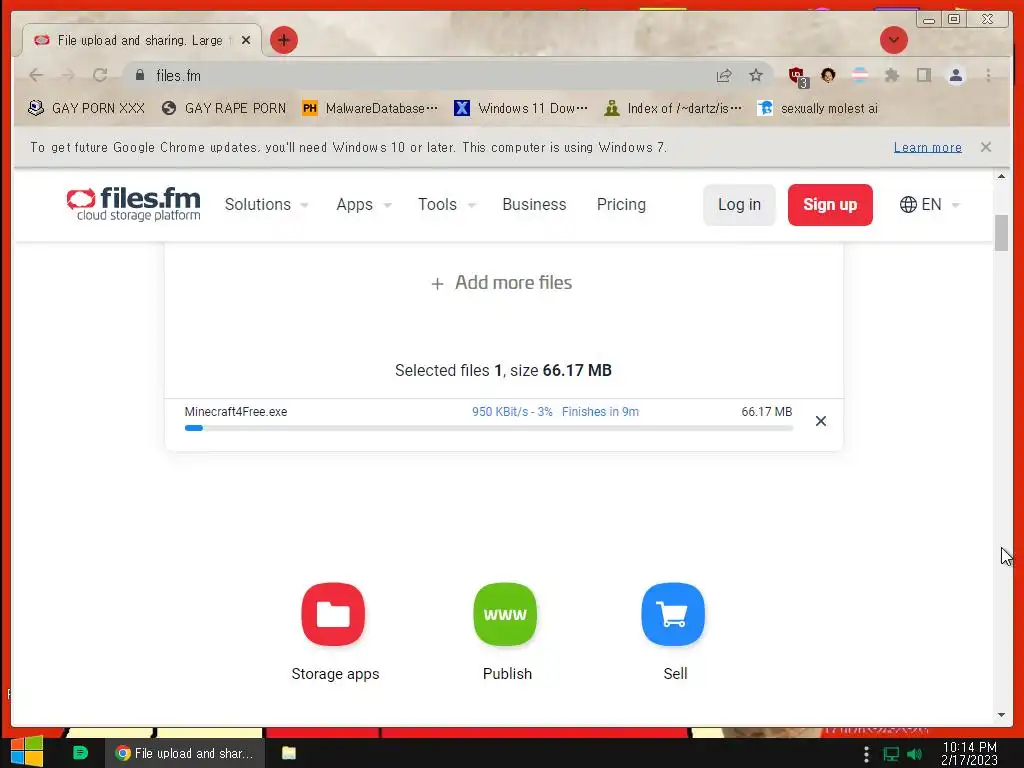Open the Windows 11 Dow... bookmark
This screenshot has width=1024, height=768.
[x=520, y=108]
